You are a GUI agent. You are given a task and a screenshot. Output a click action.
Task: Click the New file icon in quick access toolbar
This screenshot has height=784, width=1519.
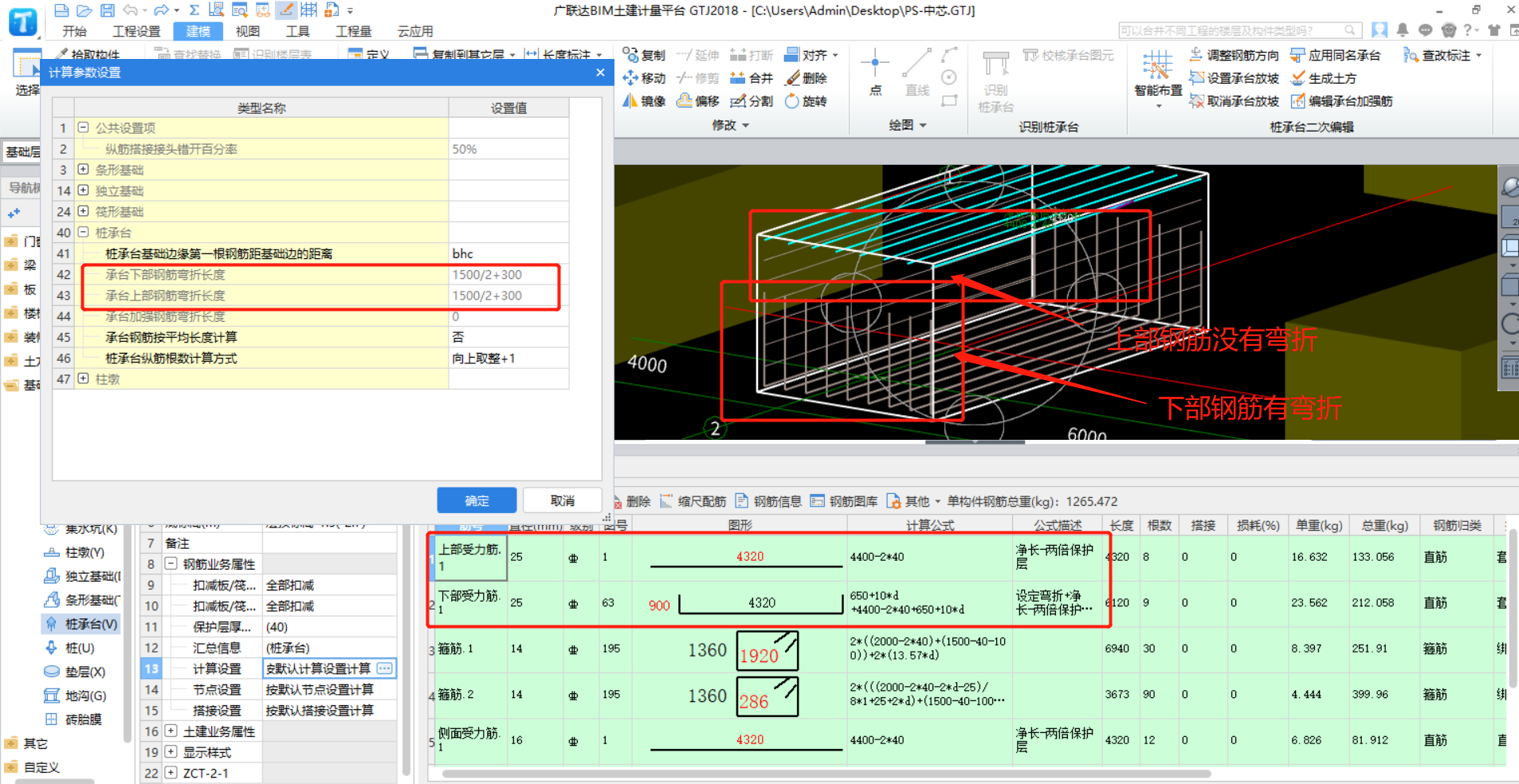(x=61, y=10)
